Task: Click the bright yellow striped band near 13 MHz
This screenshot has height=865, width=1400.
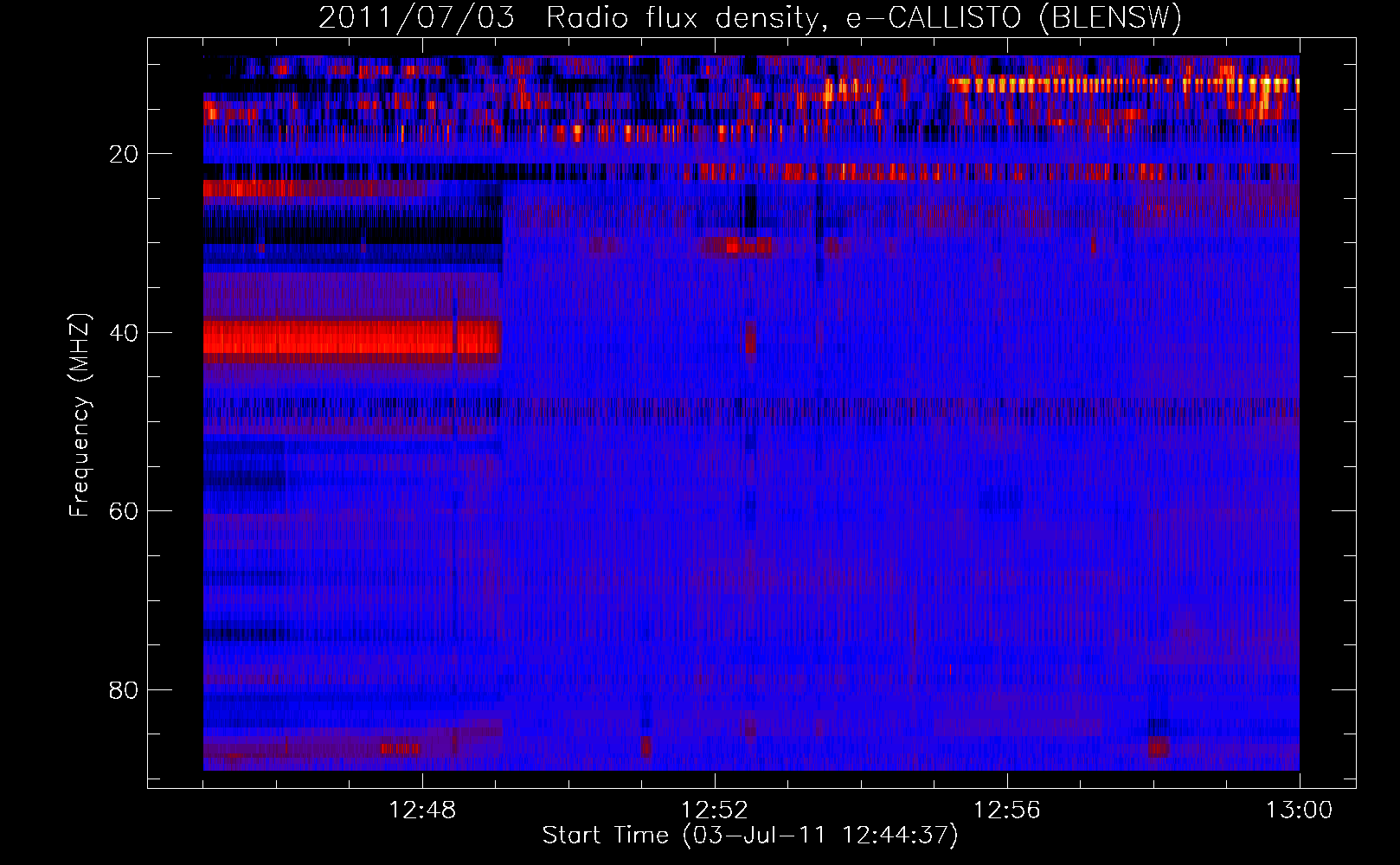Action: click(1123, 85)
